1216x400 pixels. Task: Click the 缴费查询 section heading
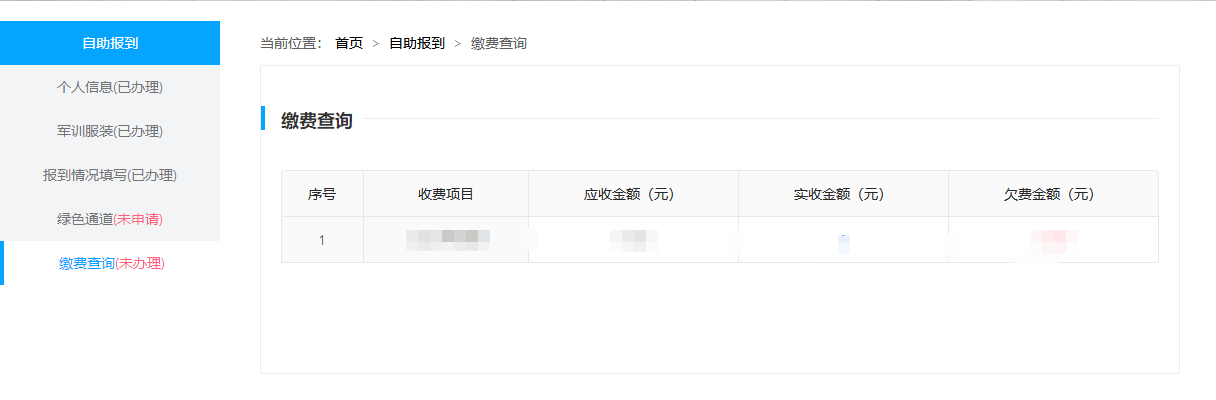(x=316, y=120)
